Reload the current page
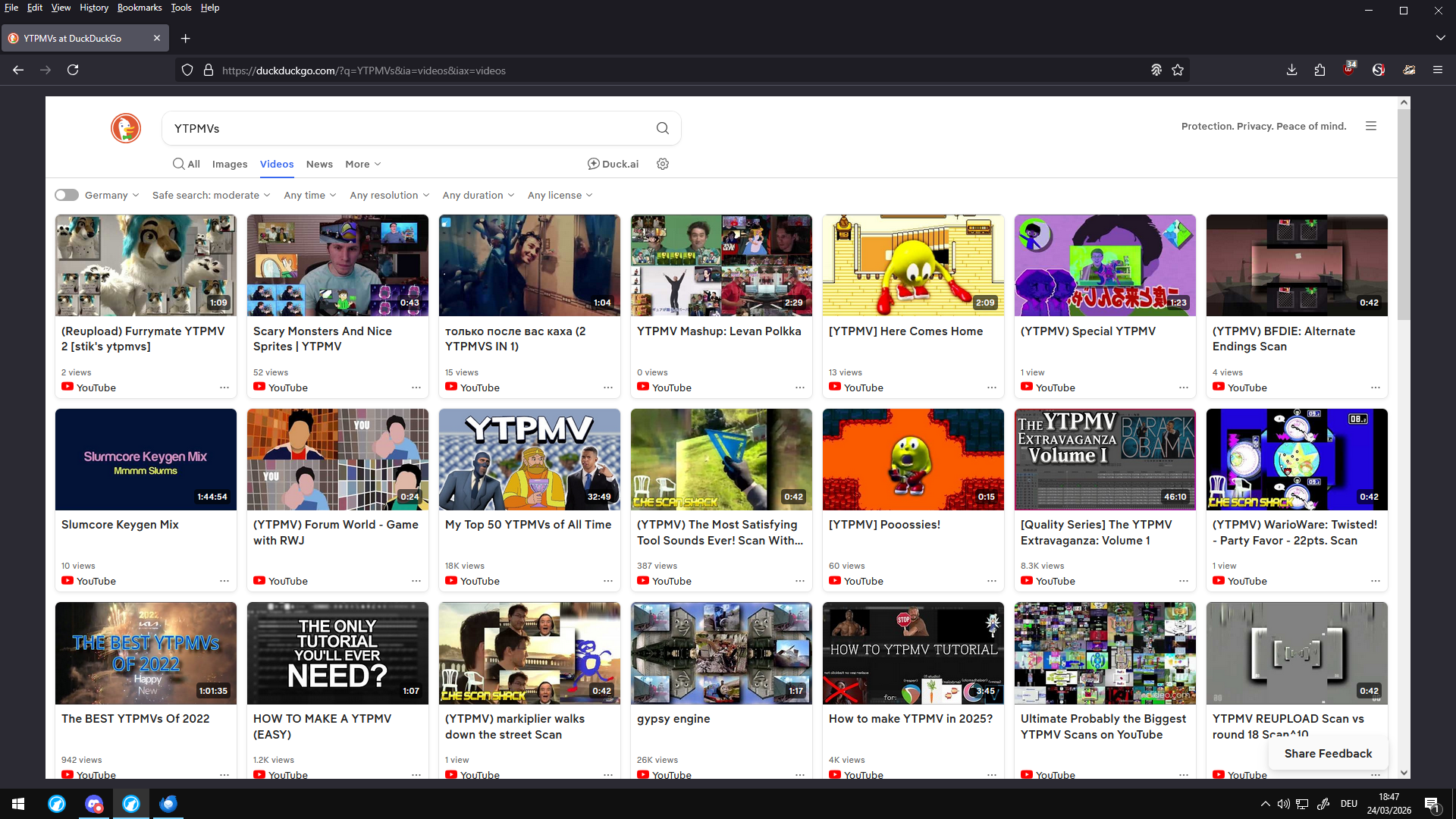This screenshot has width=1456, height=819. click(73, 70)
